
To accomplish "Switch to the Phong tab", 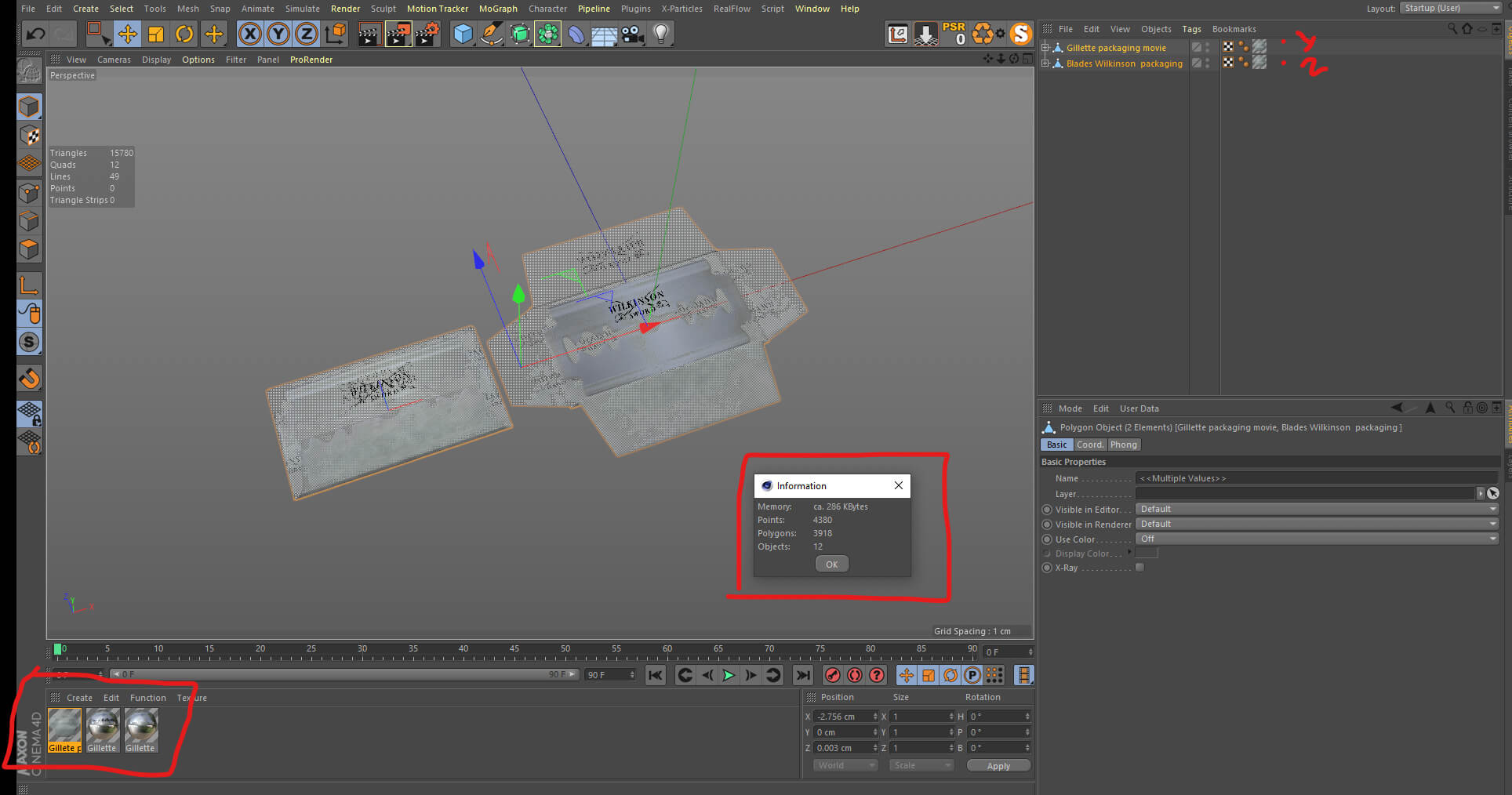I will pyautogui.click(x=1123, y=445).
